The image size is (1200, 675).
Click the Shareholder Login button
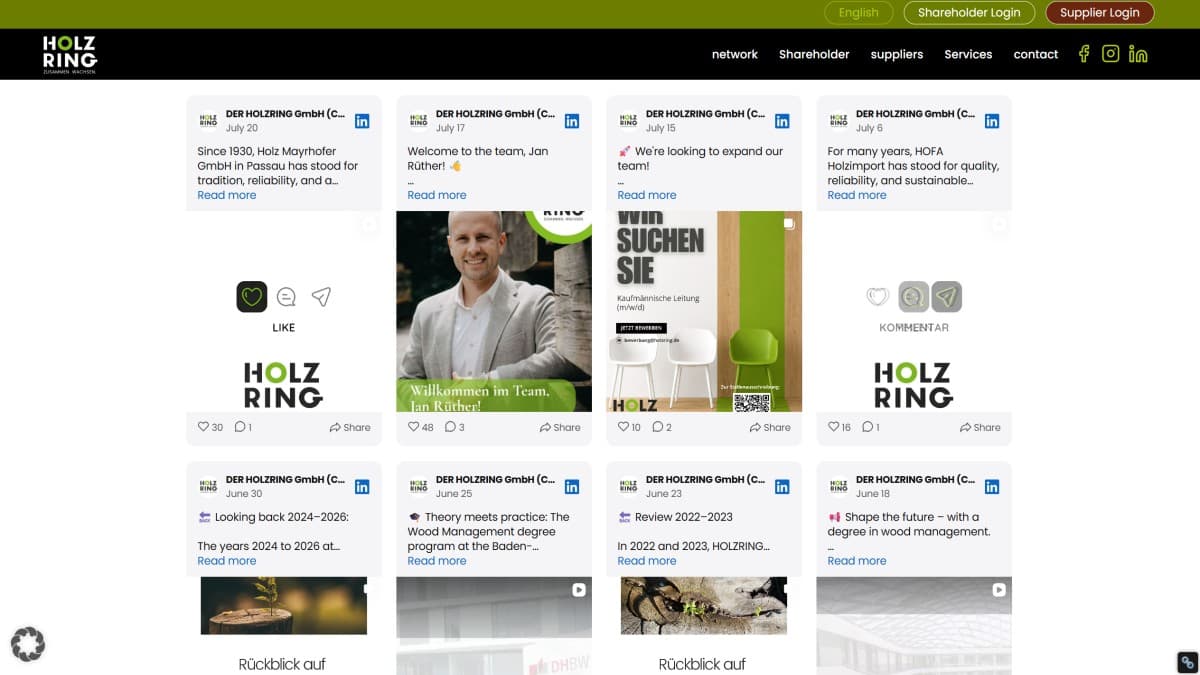point(969,13)
